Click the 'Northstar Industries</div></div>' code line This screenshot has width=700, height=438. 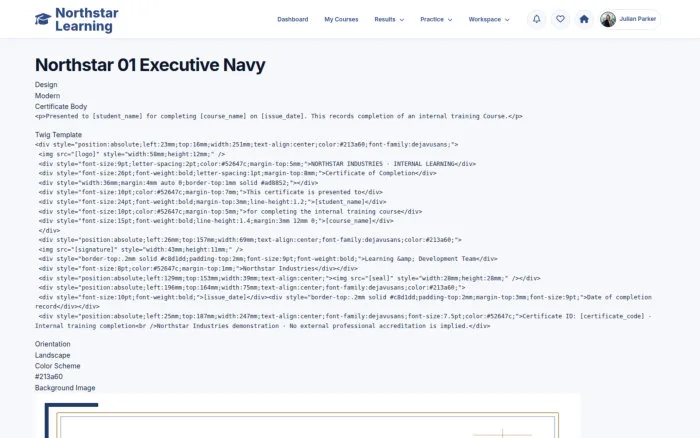[198, 269]
